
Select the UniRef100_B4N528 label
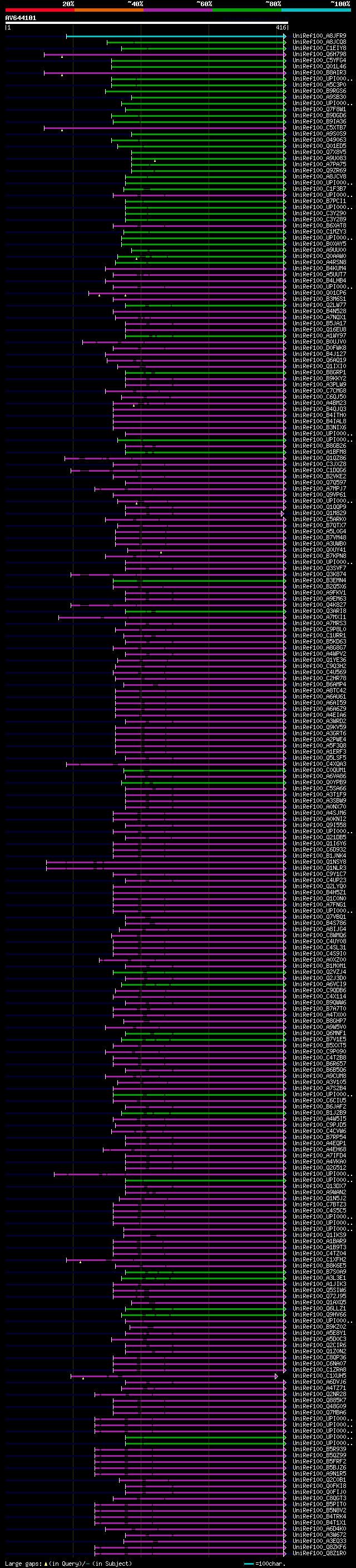pyautogui.click(x=319, y=311)
